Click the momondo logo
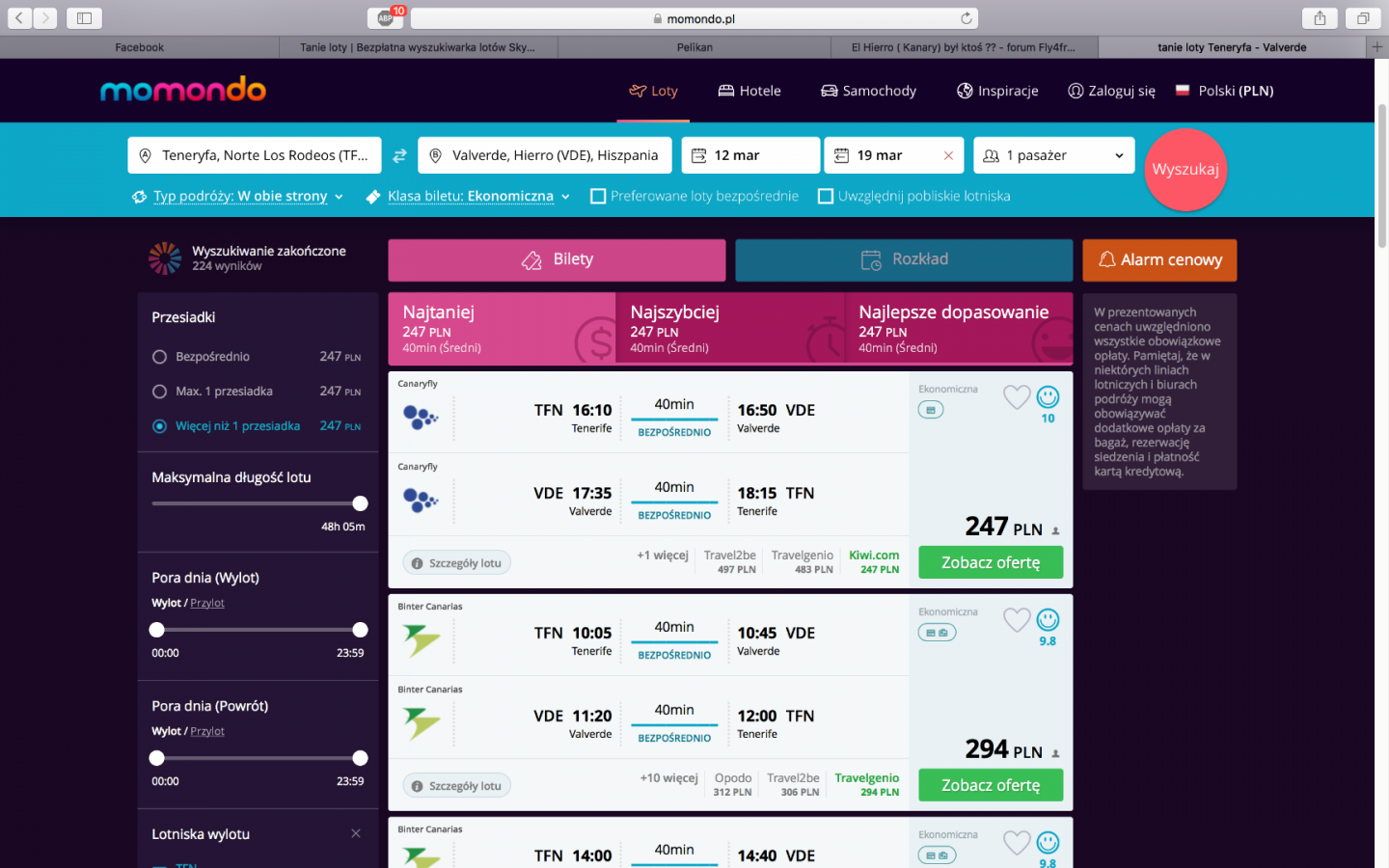The height and width of the screenshot is (868, 1389). pos(183,90)
